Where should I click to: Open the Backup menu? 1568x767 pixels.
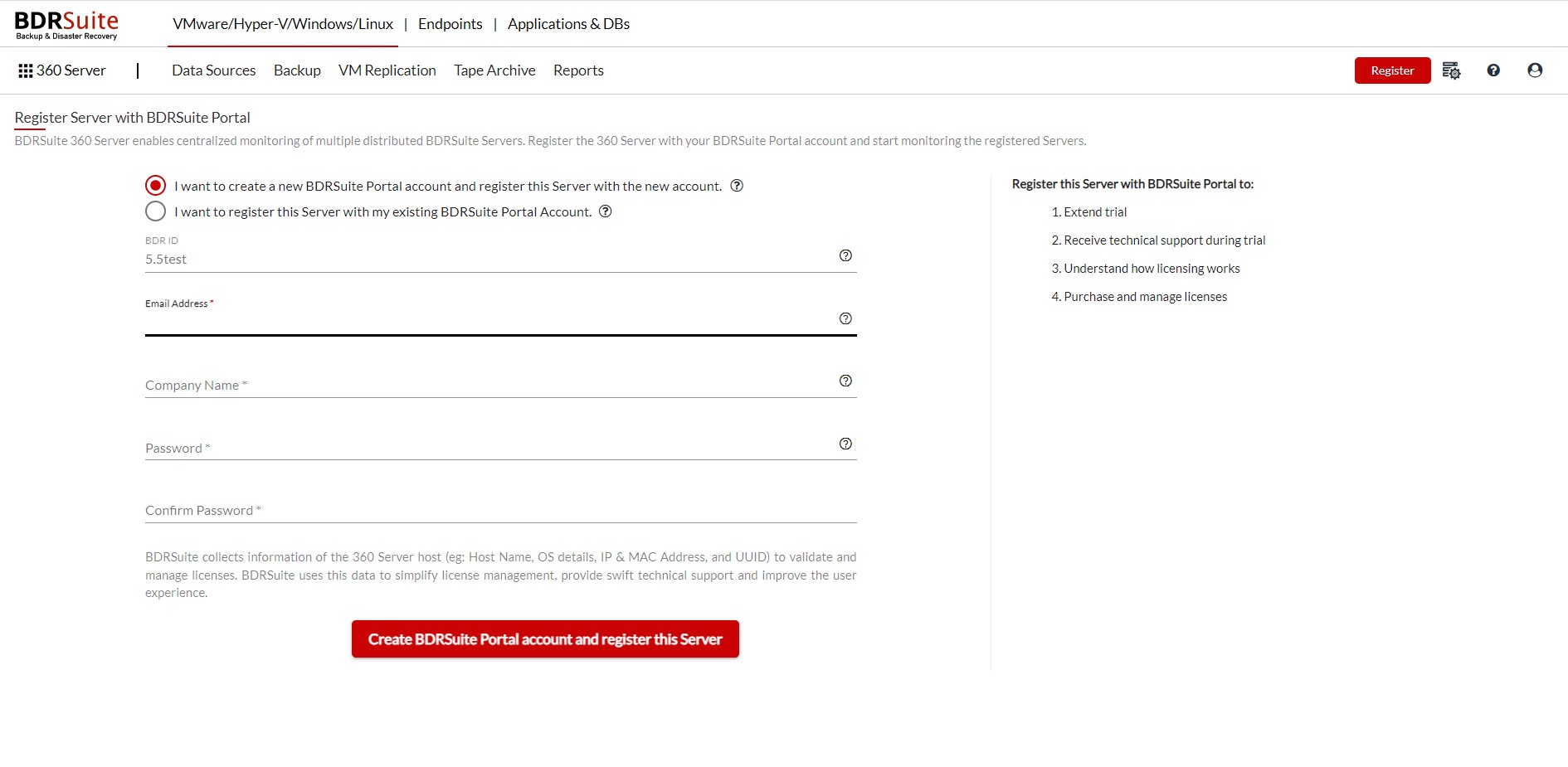(297, 70)
